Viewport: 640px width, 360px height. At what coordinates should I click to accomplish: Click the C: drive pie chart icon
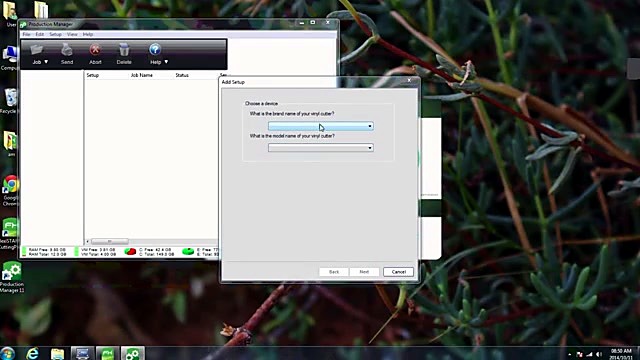click(130, 251)
